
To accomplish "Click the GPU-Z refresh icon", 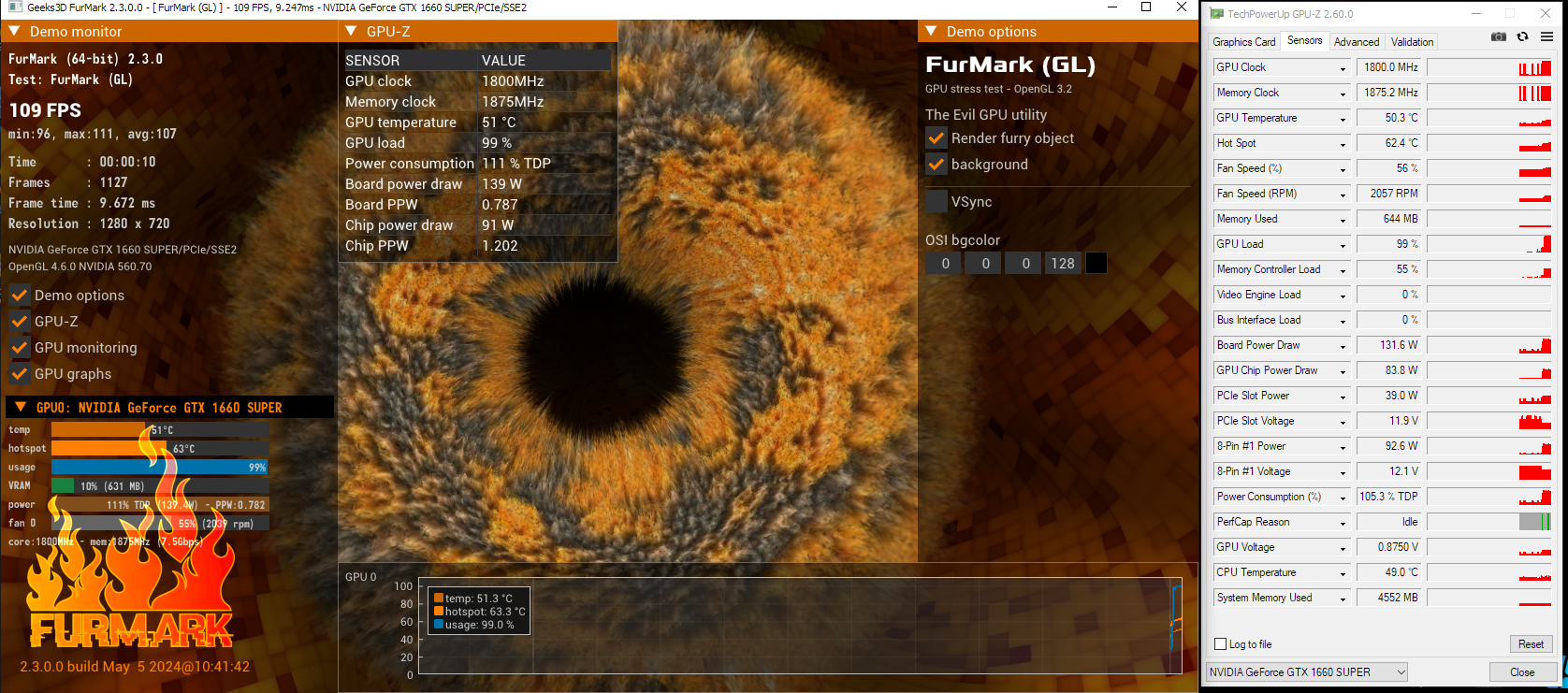I will [1523, 36].
